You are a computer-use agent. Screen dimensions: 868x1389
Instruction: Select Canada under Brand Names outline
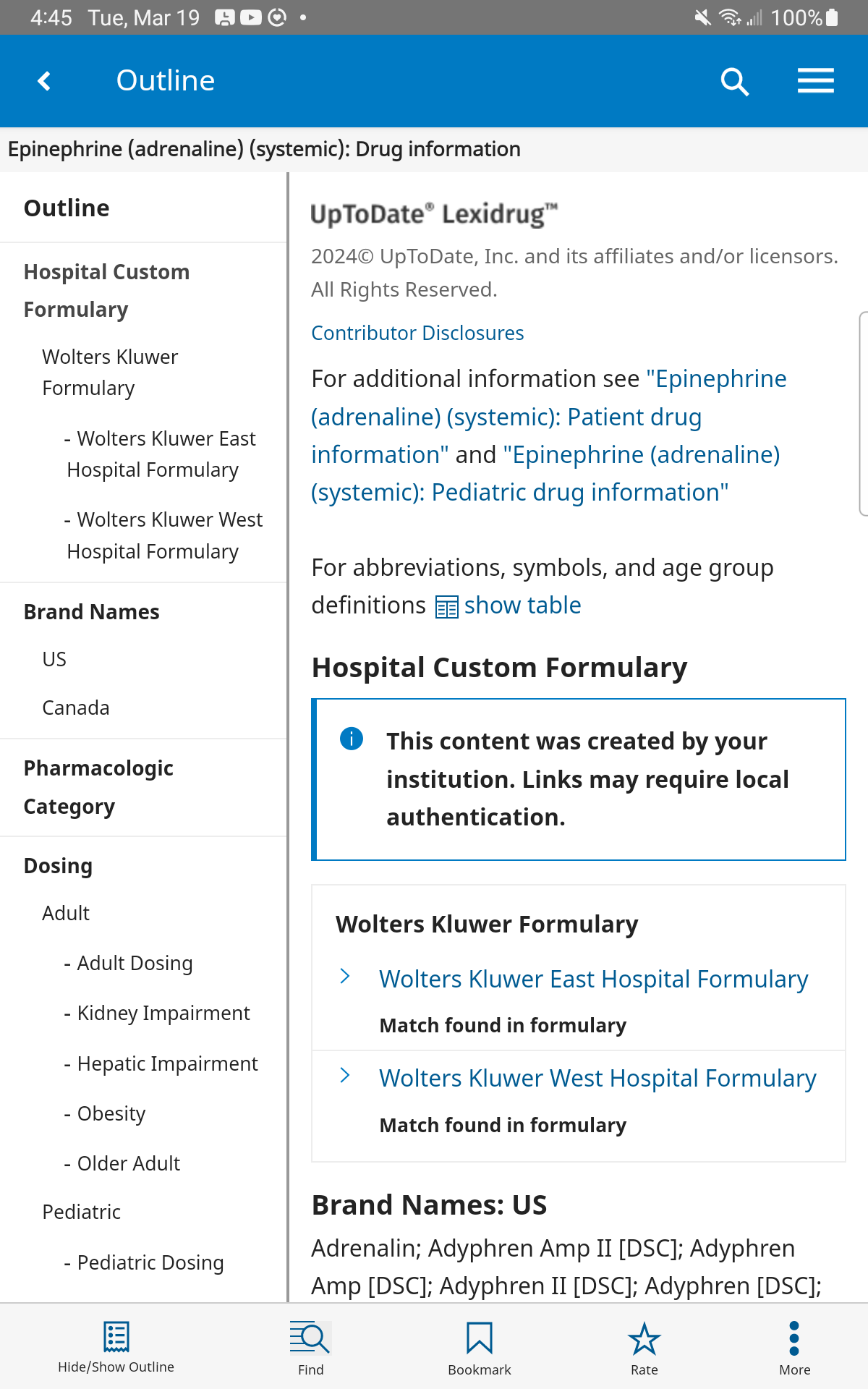(76, 708)
